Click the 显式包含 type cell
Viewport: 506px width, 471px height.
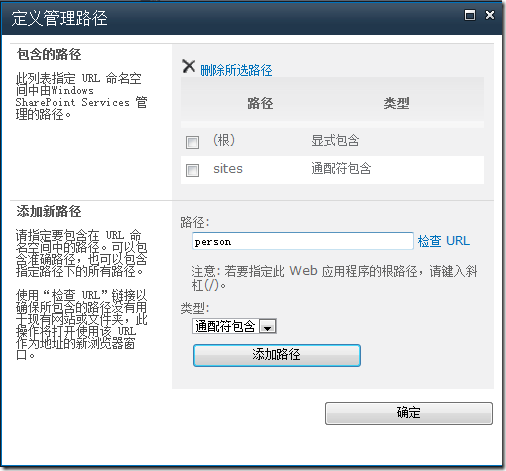(335, 140)
